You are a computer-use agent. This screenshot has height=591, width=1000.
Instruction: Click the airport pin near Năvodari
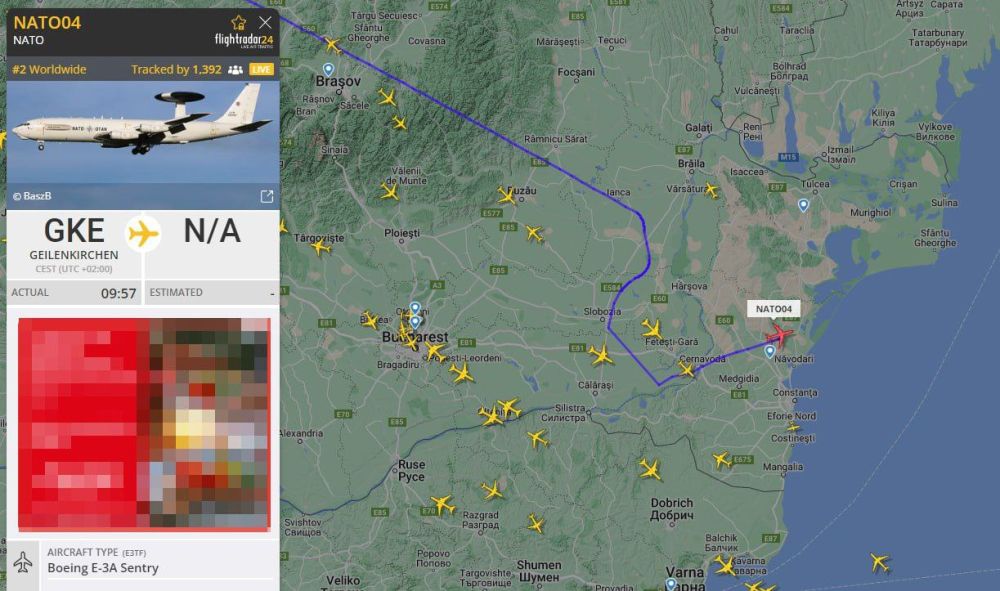point(770,351)
